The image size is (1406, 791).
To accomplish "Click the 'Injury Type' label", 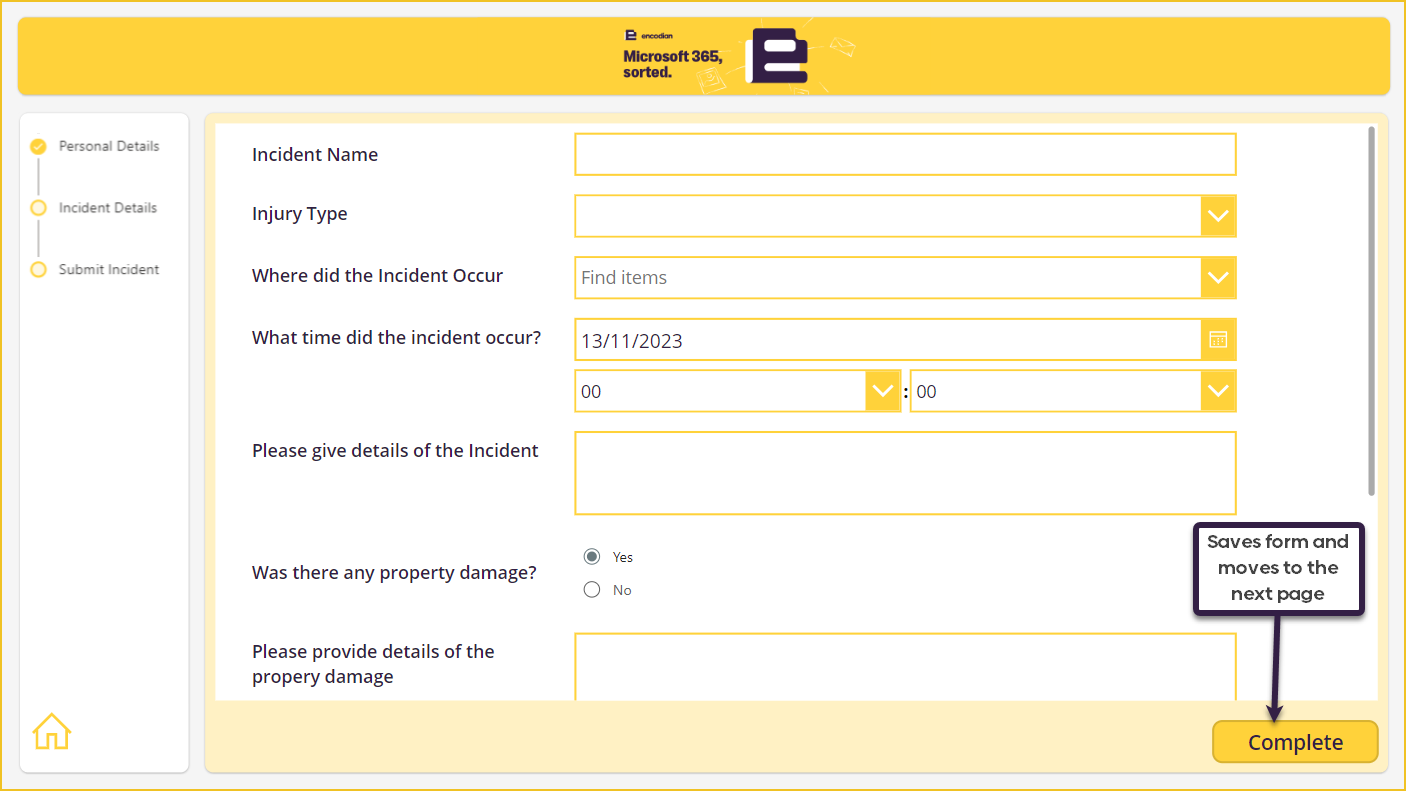I will 300,214.
